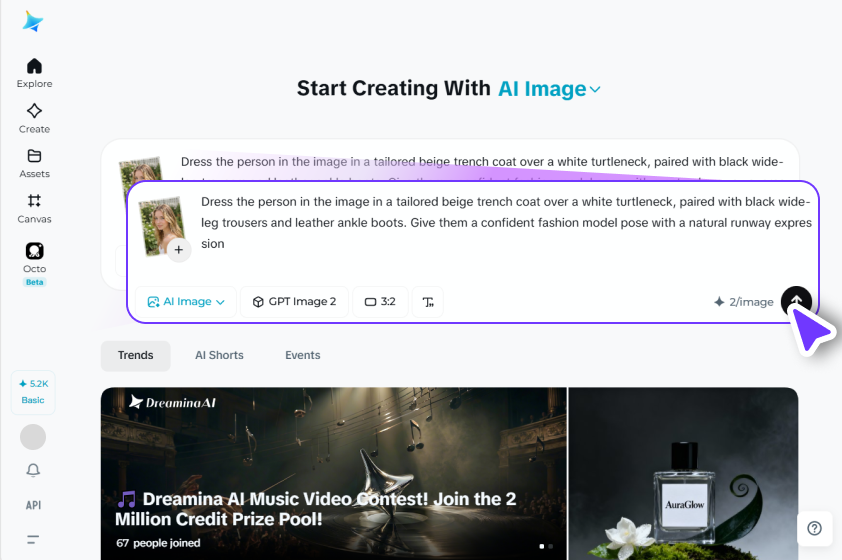Viewport: 842px width, 560px height.
Task: Expand the AI Image heading dropdown
Action: pos(549,89)
